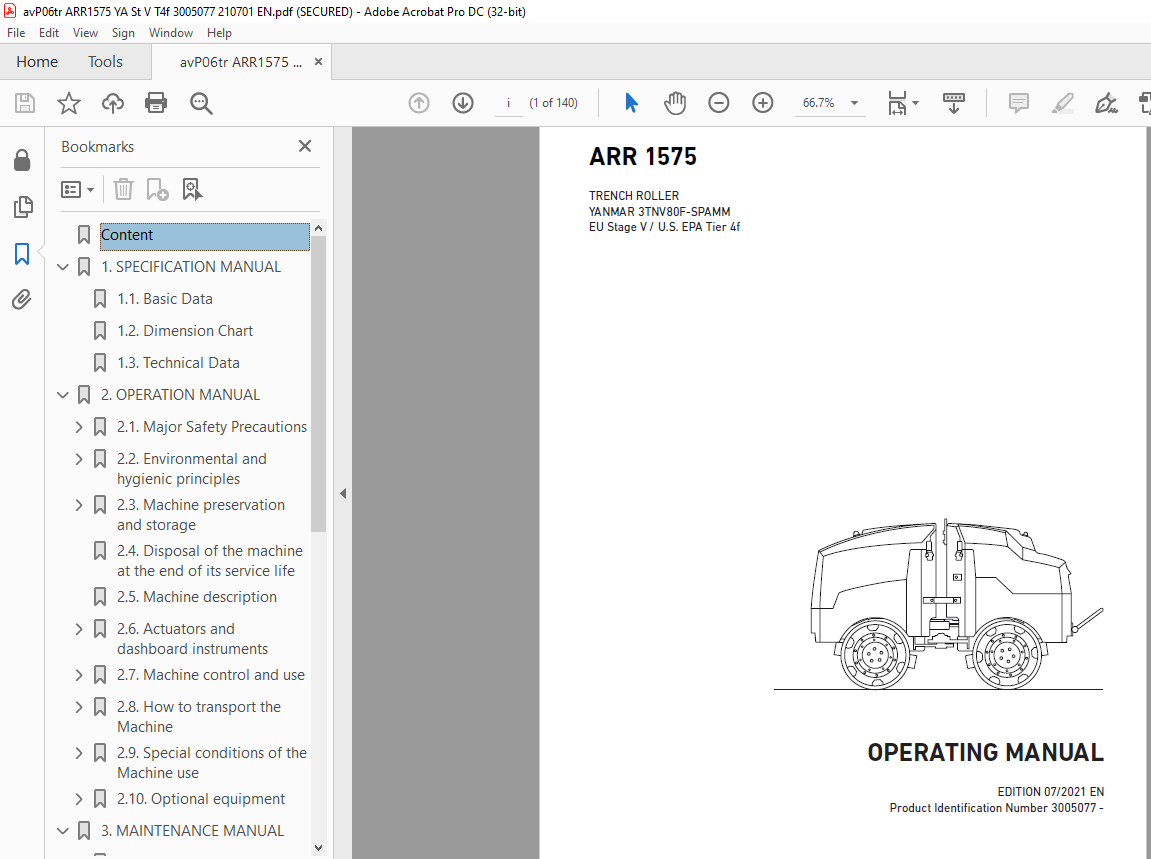Expand 2.1. Major Safety Precautions bookmark
Viewport: 1151px width, 859px height.
tap(79, 427)
